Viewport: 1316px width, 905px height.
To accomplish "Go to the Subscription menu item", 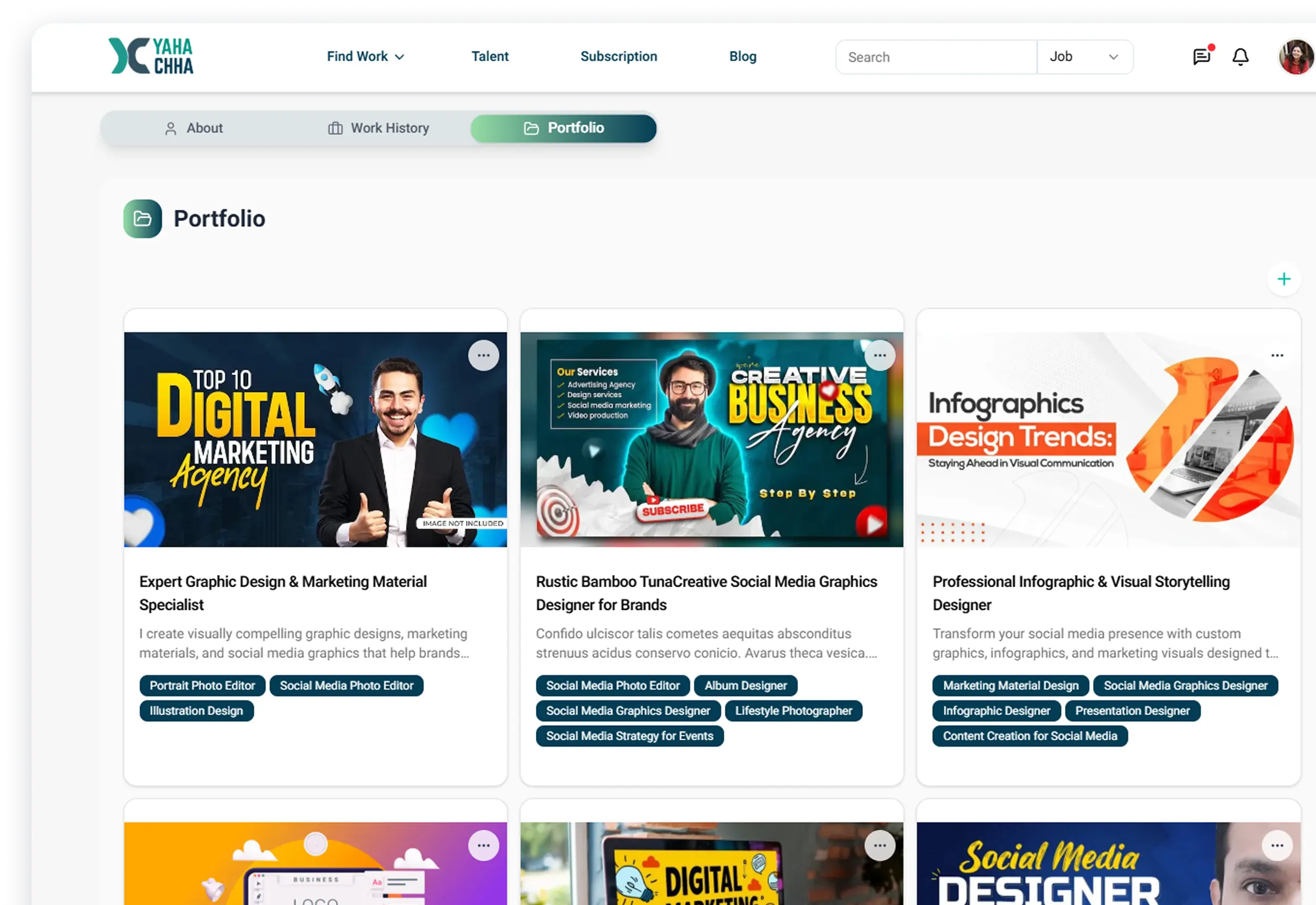I will pos(619,57).
